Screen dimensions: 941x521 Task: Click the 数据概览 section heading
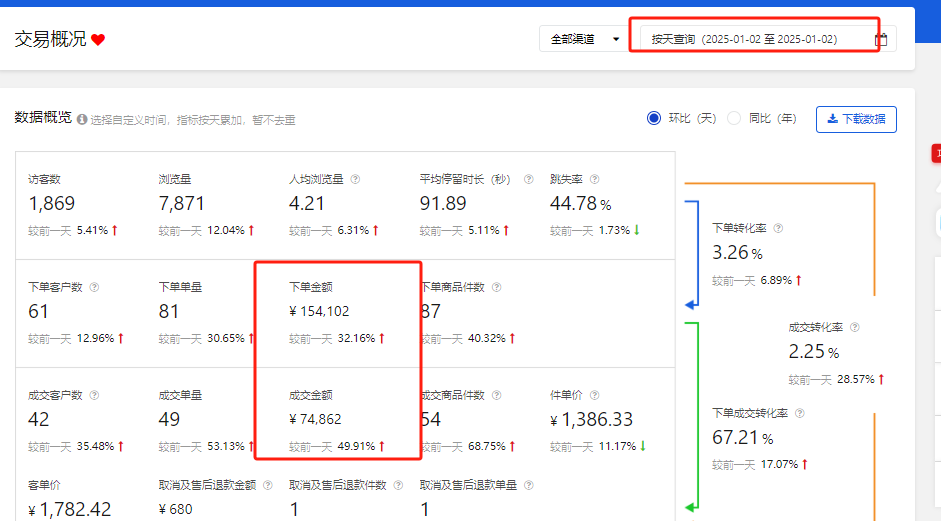tap(43, 118)
